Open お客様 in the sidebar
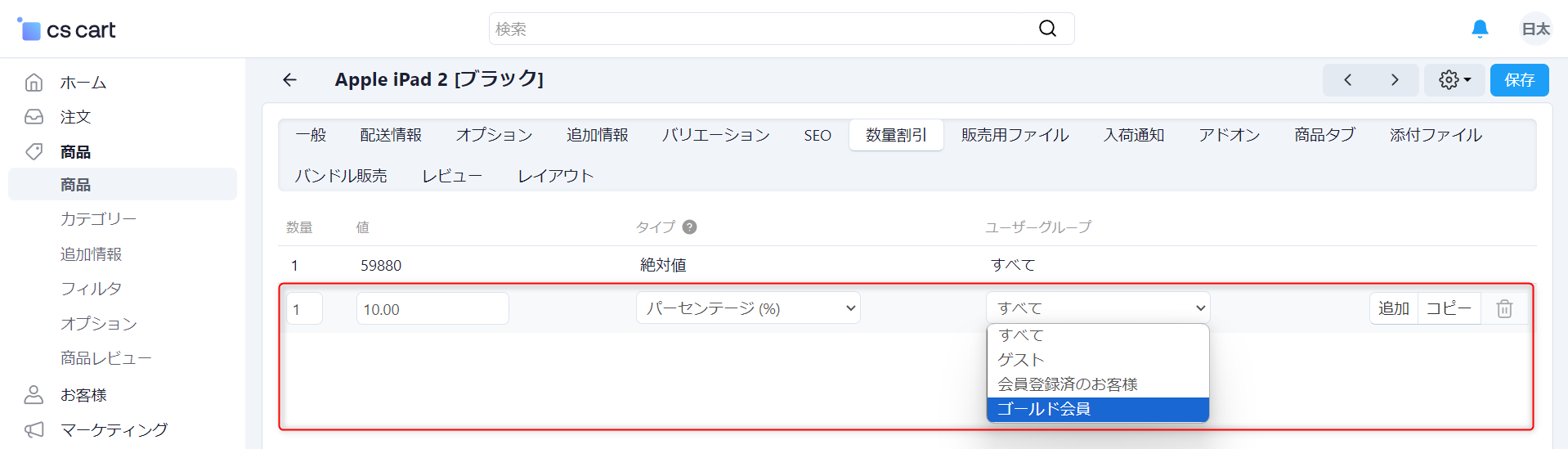The image size is (1568, 449). [x=83, y=395]
